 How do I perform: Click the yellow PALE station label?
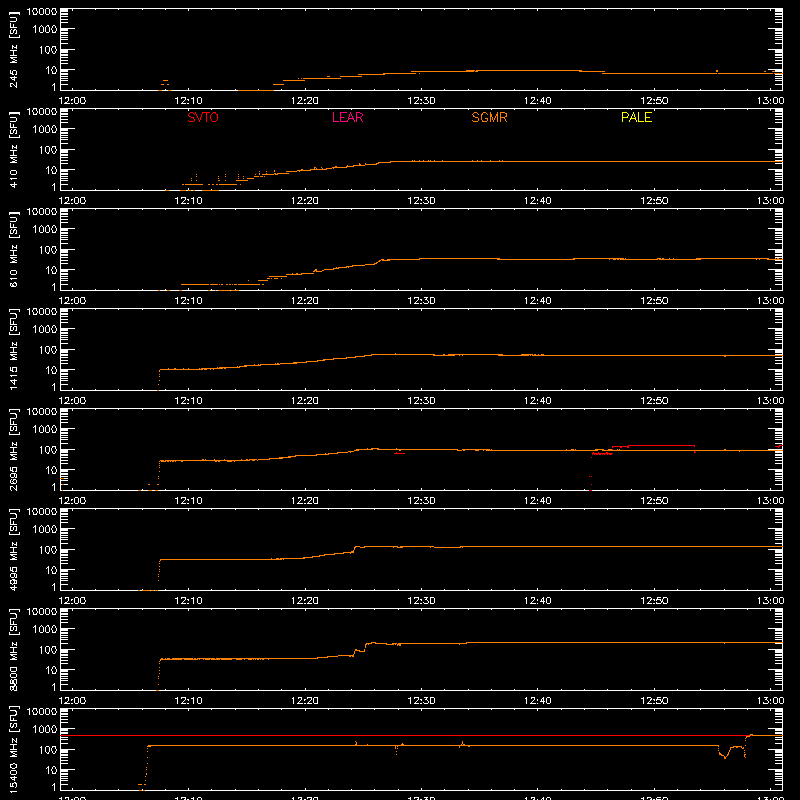point(636,117)
